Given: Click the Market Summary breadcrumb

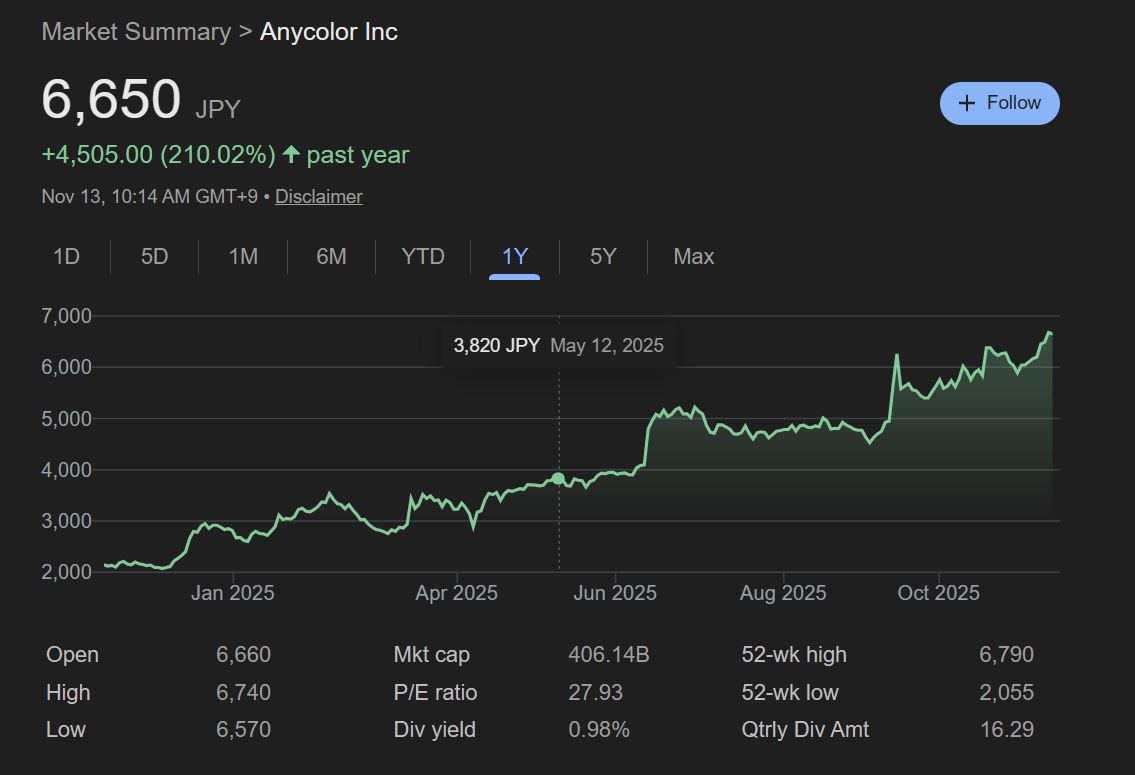Looking at the screenshot, I should point(136,32).
